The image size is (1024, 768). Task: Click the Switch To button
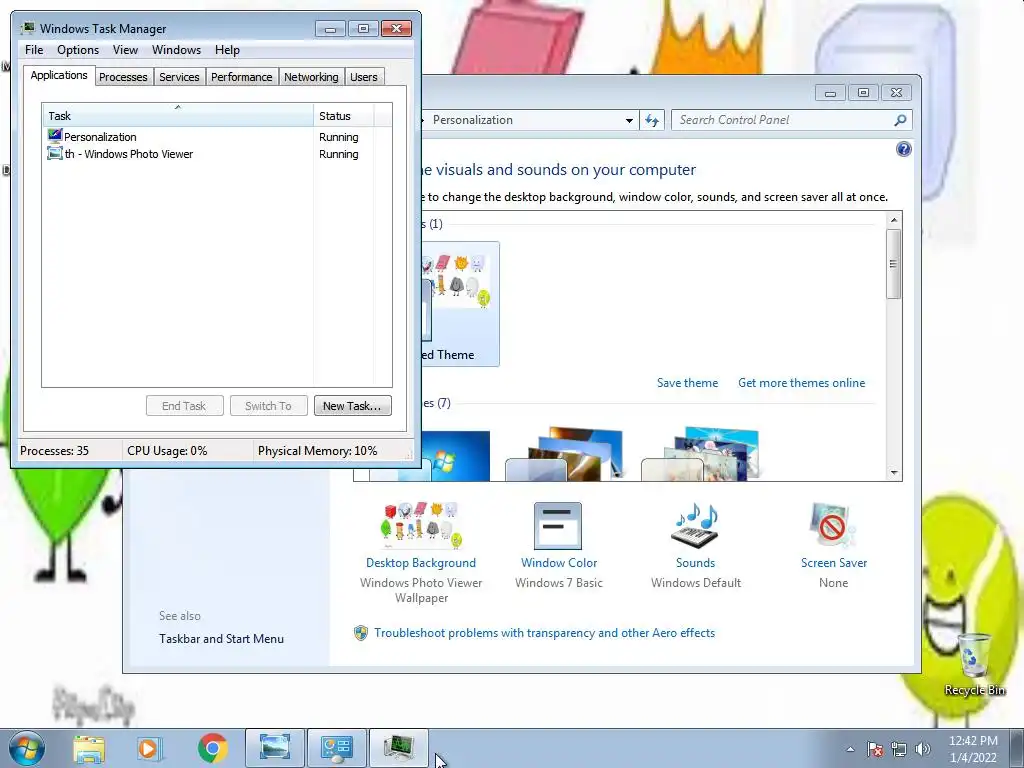click(268, 406)
